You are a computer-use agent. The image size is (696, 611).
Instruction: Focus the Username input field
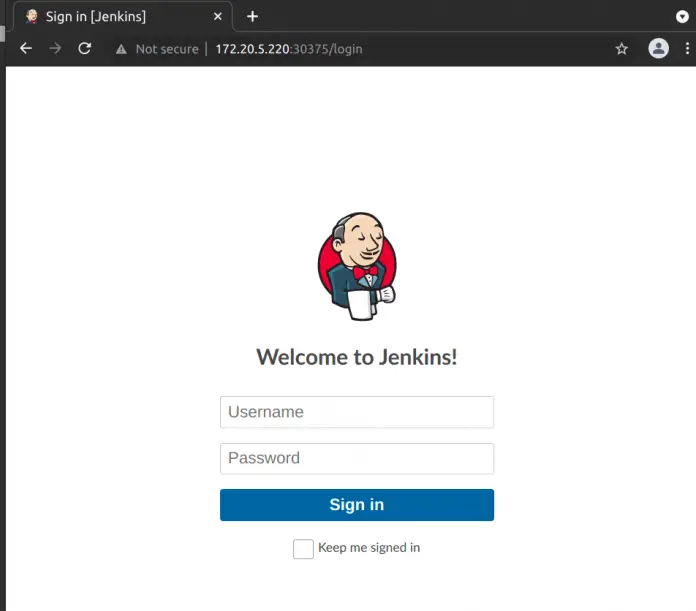357,412
